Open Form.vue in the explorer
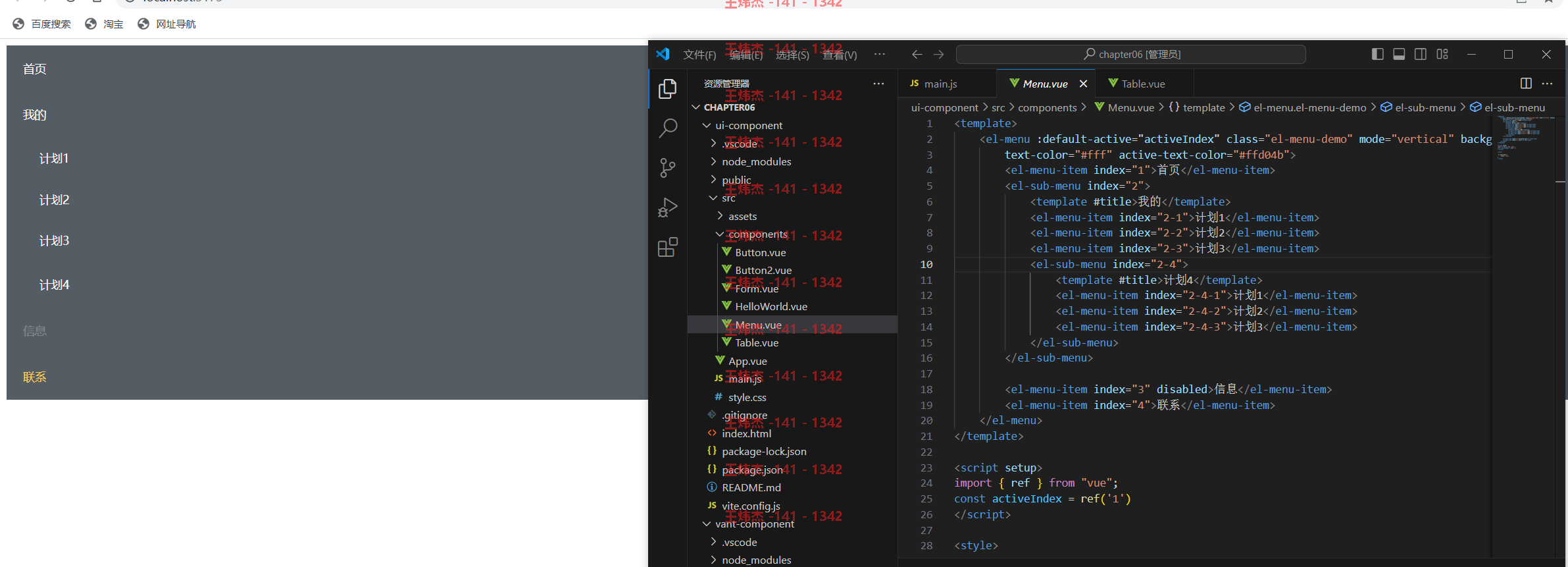 pyautogui.click(x=792, y=288)
